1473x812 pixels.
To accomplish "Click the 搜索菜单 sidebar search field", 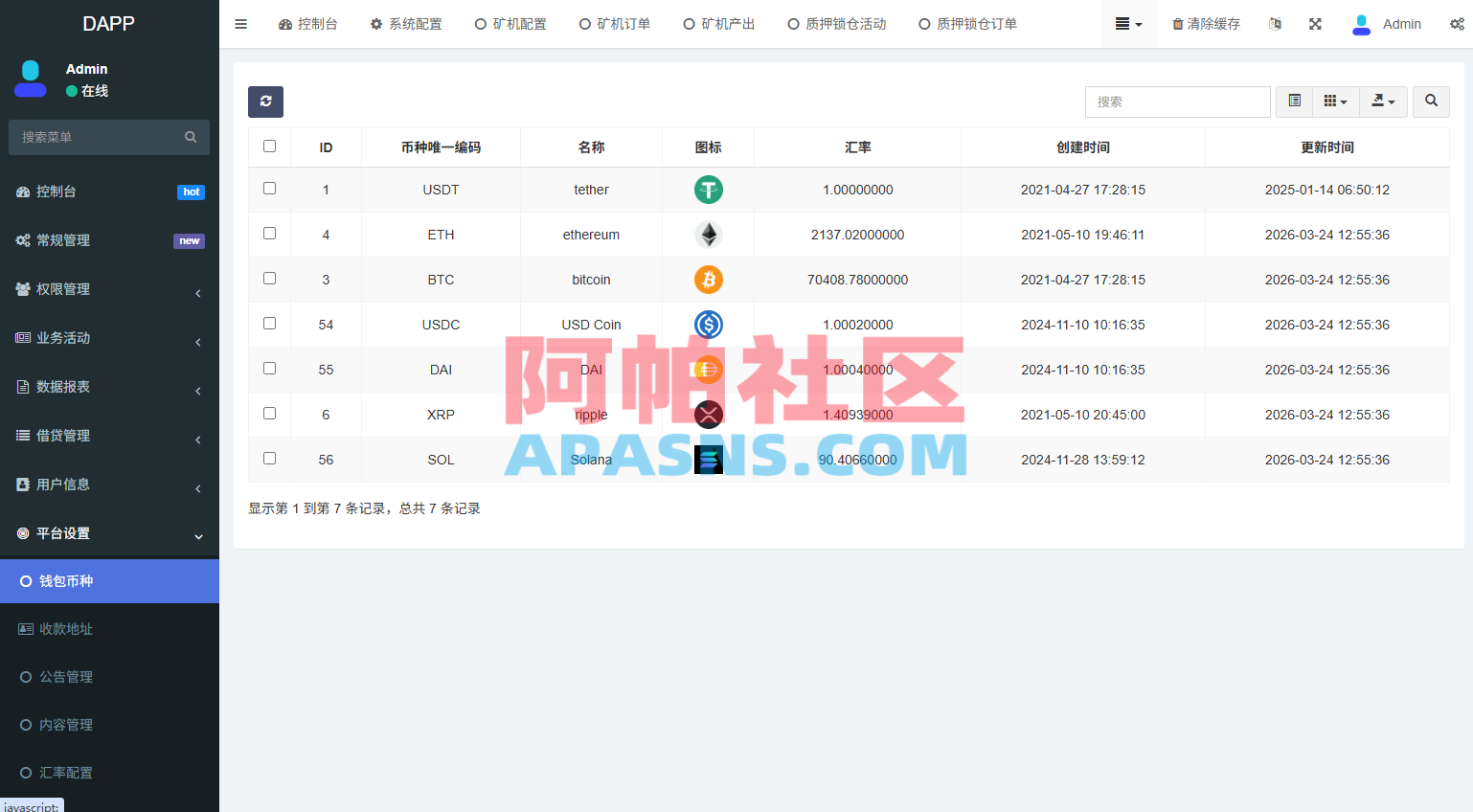I will (109, 137).
